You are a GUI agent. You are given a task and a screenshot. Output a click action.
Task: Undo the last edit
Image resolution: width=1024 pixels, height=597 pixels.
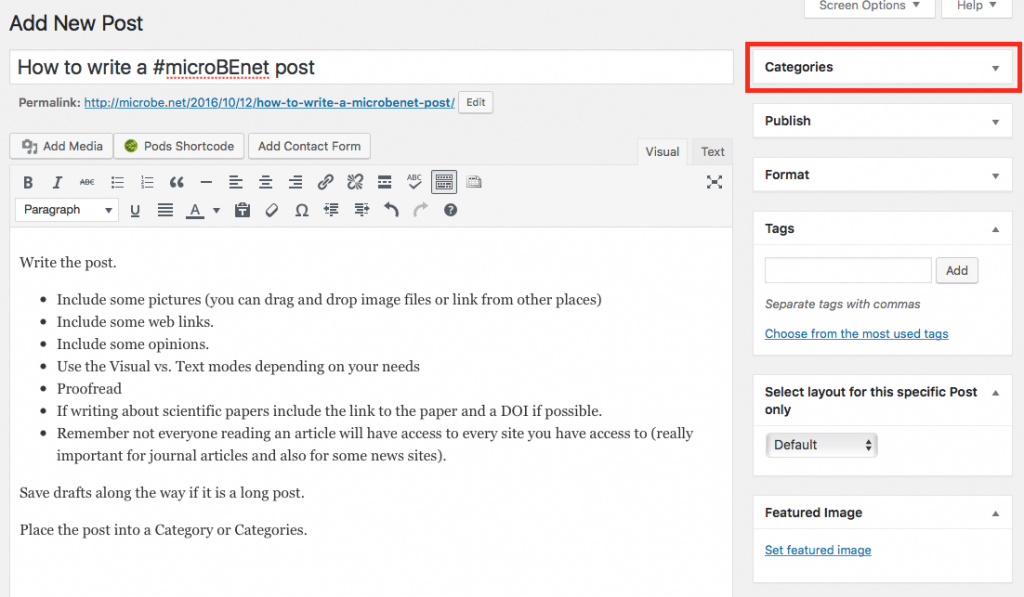[391, 210]
